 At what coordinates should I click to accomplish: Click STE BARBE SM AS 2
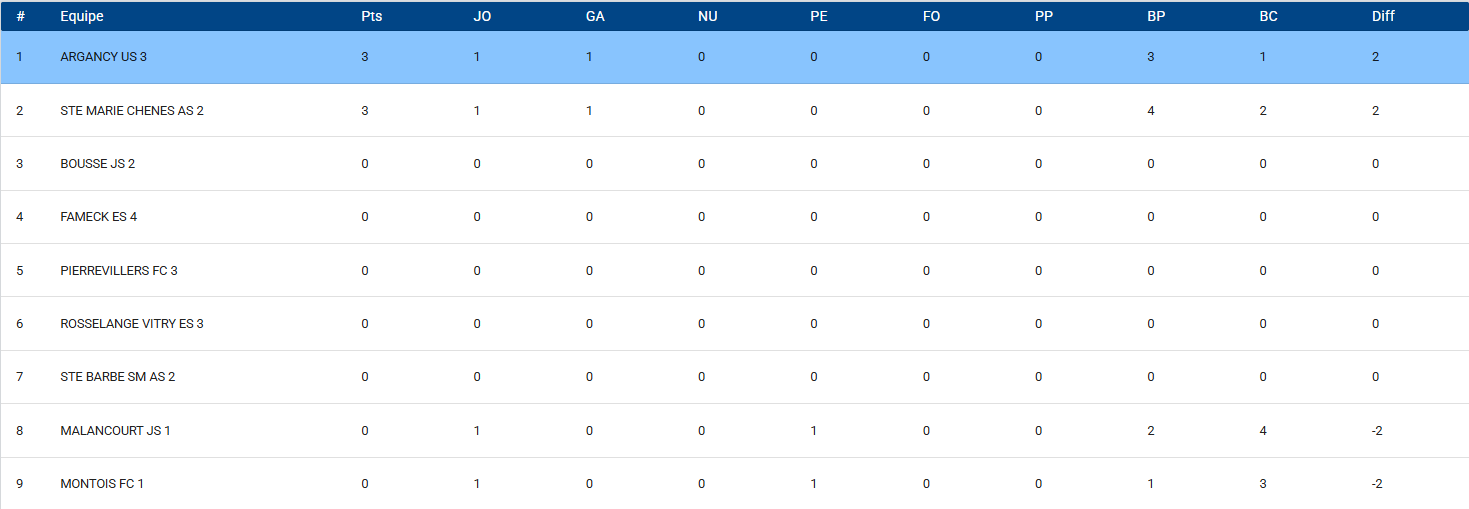pos(117,377)
